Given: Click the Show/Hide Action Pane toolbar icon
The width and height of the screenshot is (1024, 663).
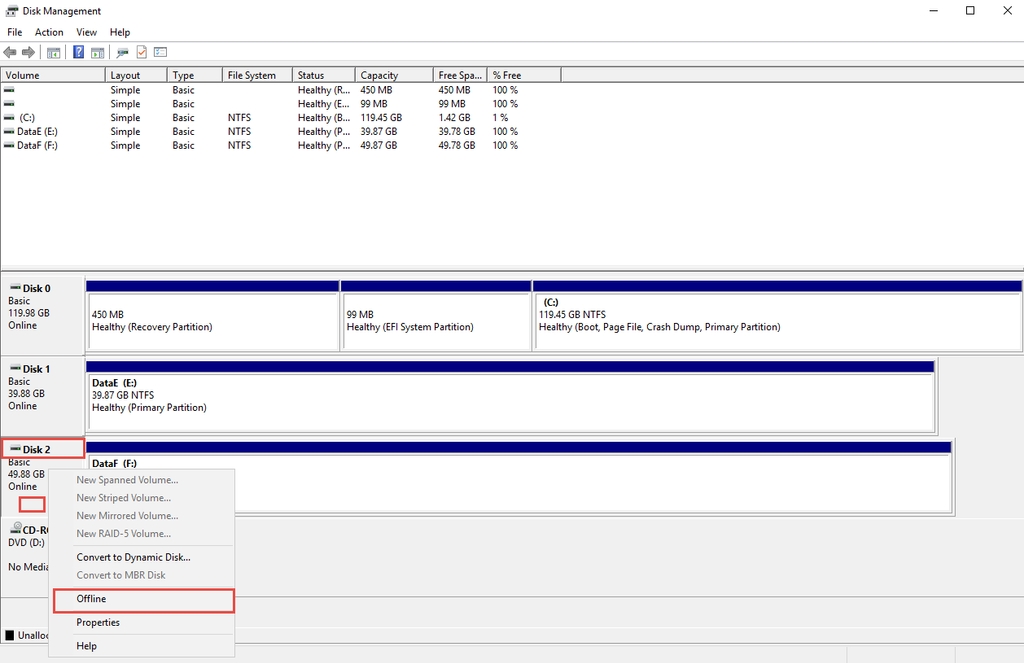Looking at the screenshot, I should click(98, 52).
